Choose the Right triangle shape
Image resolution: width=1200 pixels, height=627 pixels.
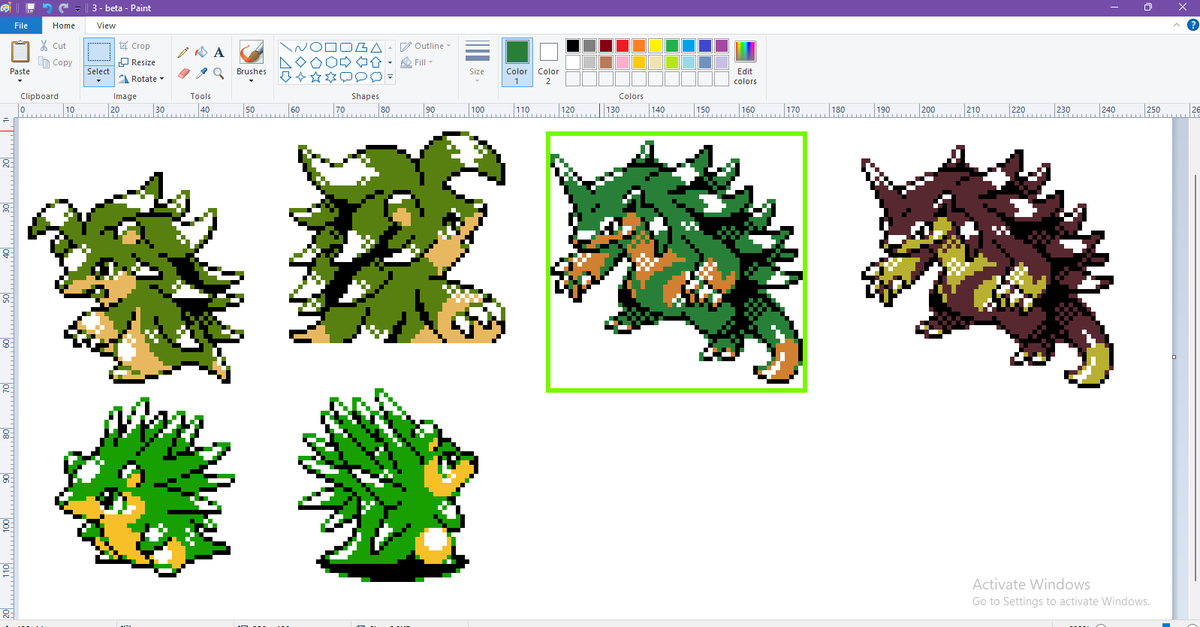point(285,62)
